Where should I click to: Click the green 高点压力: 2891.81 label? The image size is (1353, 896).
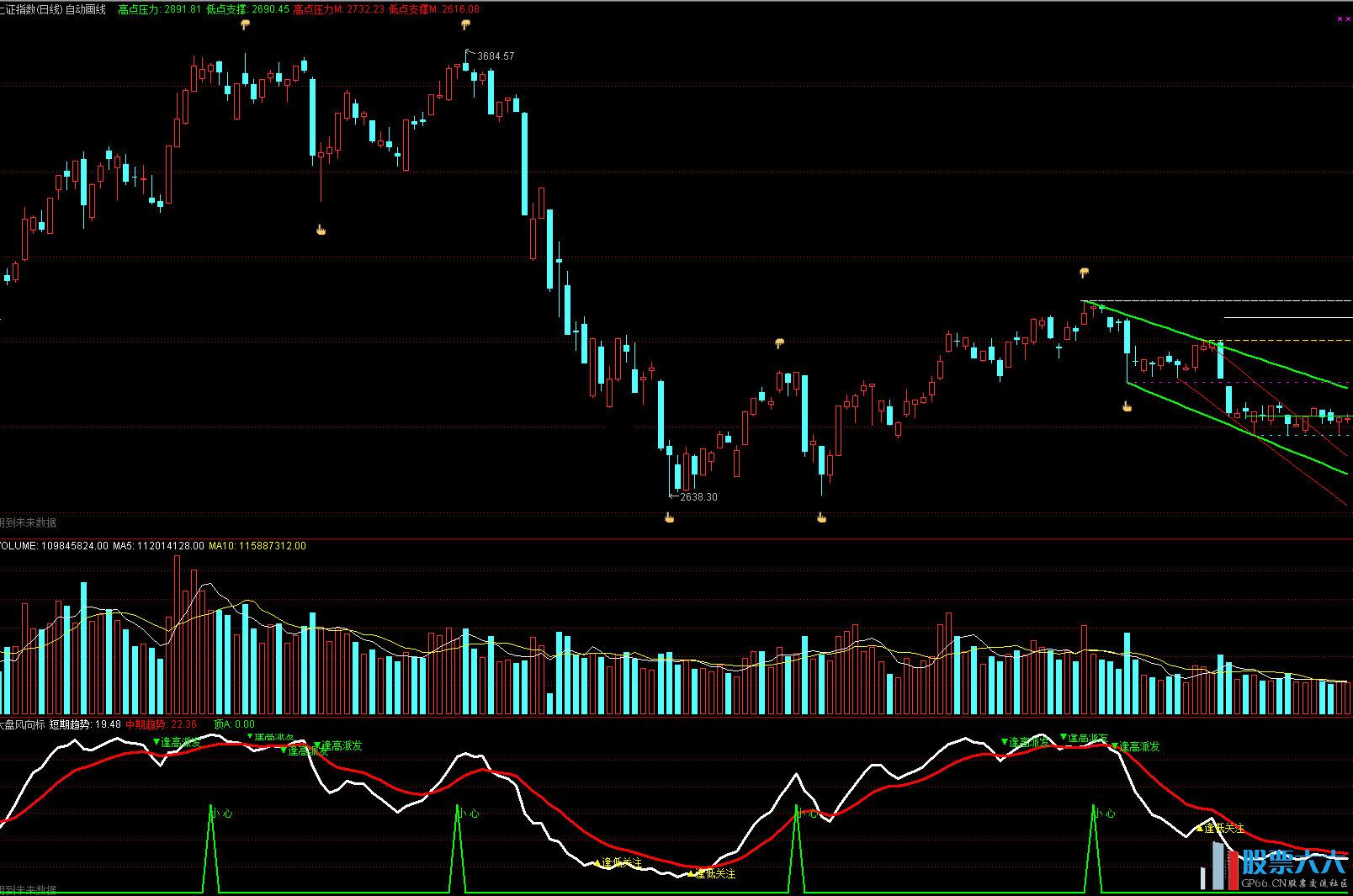(x=159, y=9)
